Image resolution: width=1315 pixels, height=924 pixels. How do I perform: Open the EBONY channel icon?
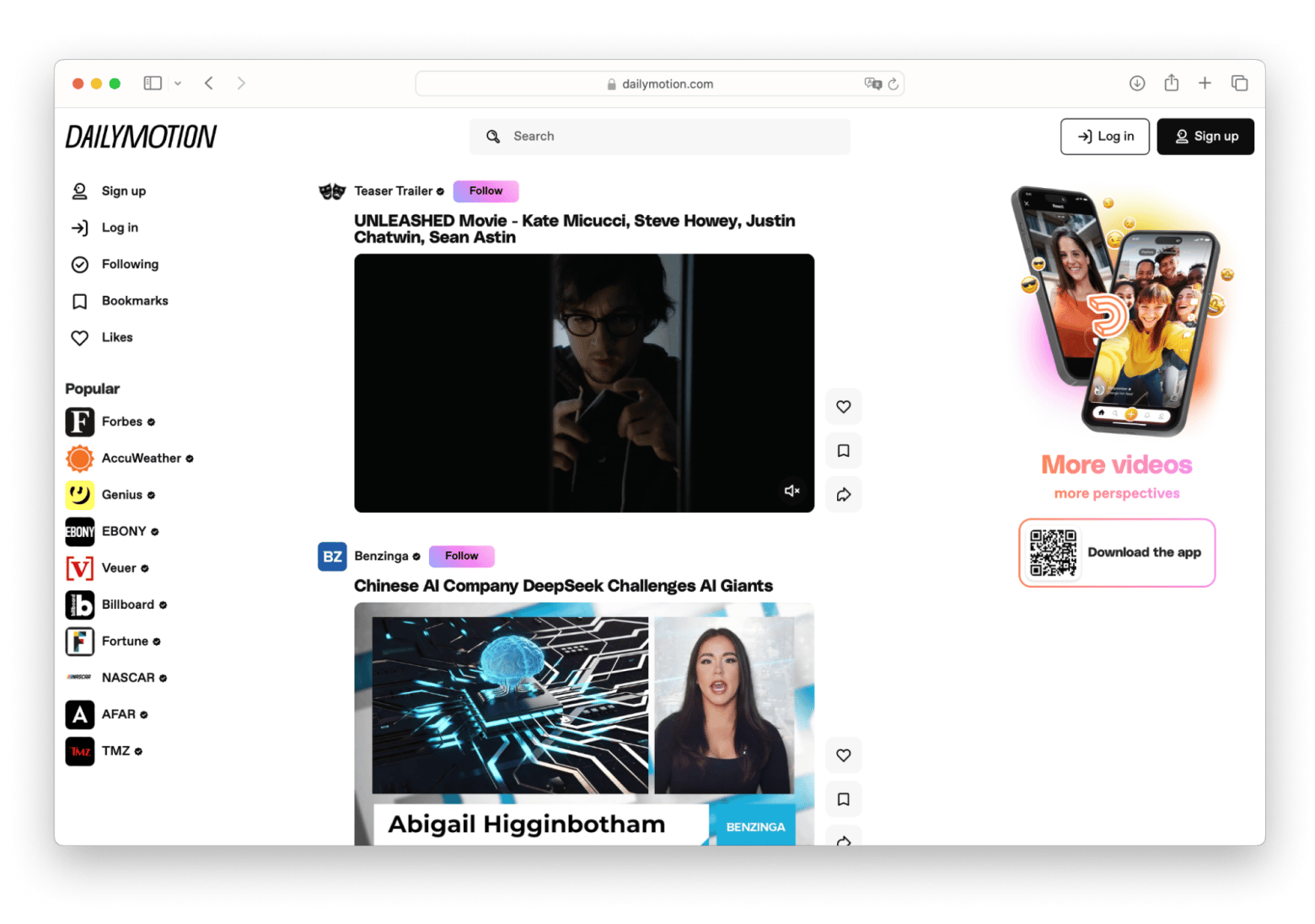(79, 531)
